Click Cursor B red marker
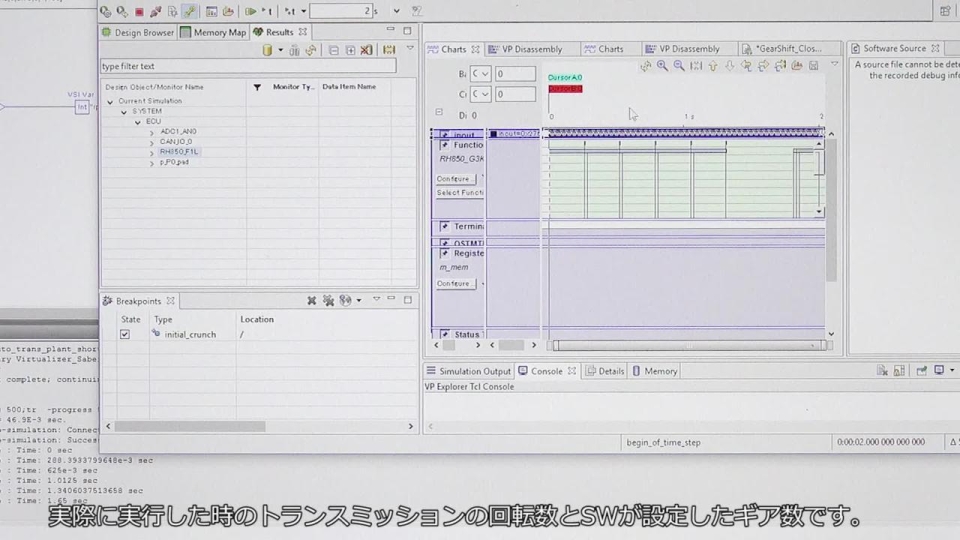 [565, 89]
